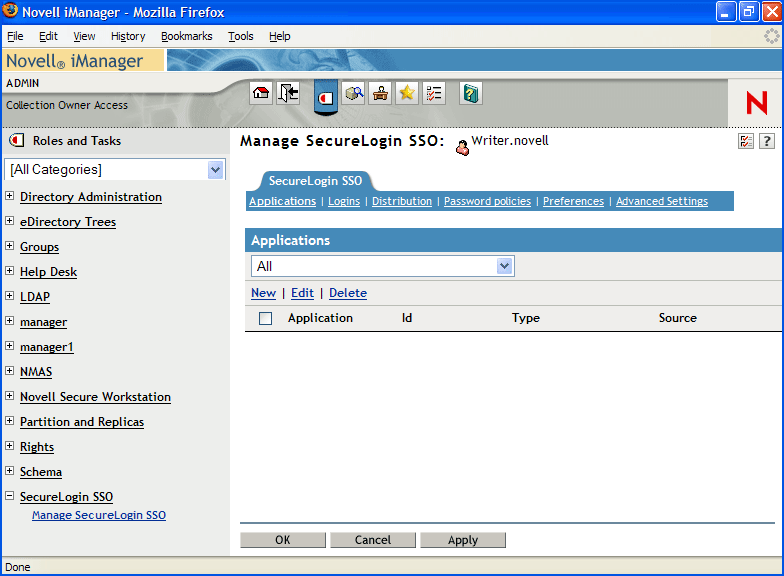The height and width of the screenshot is (576, 784).
Task: Open the Tools menu
Action: pyautogui.click(x=240, y=36)
